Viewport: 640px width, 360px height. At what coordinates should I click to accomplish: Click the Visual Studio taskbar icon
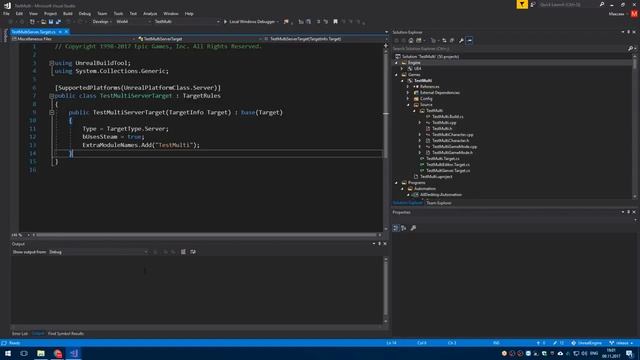[74, 353]
